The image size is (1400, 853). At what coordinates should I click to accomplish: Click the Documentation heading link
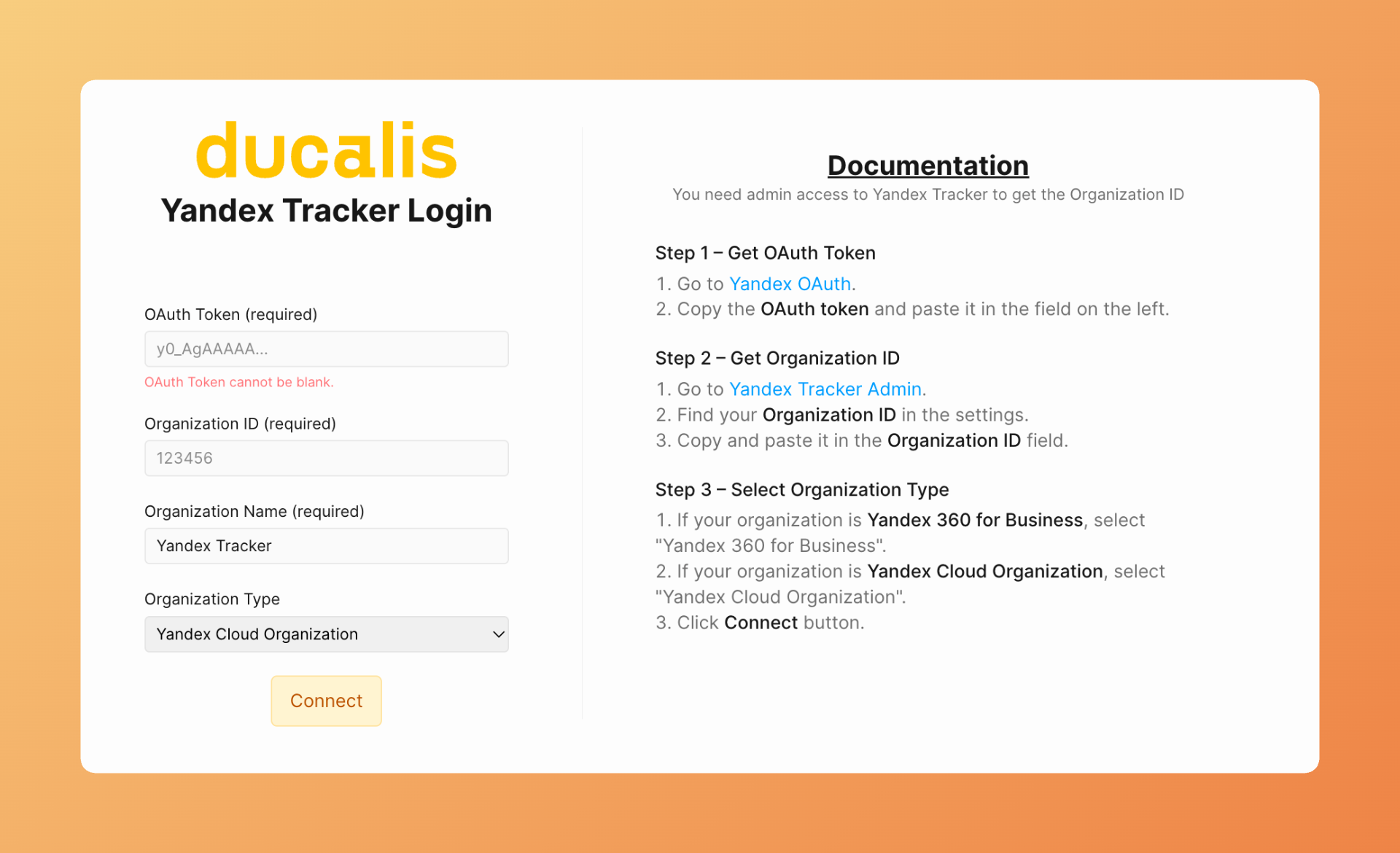(x=927, y=165)
